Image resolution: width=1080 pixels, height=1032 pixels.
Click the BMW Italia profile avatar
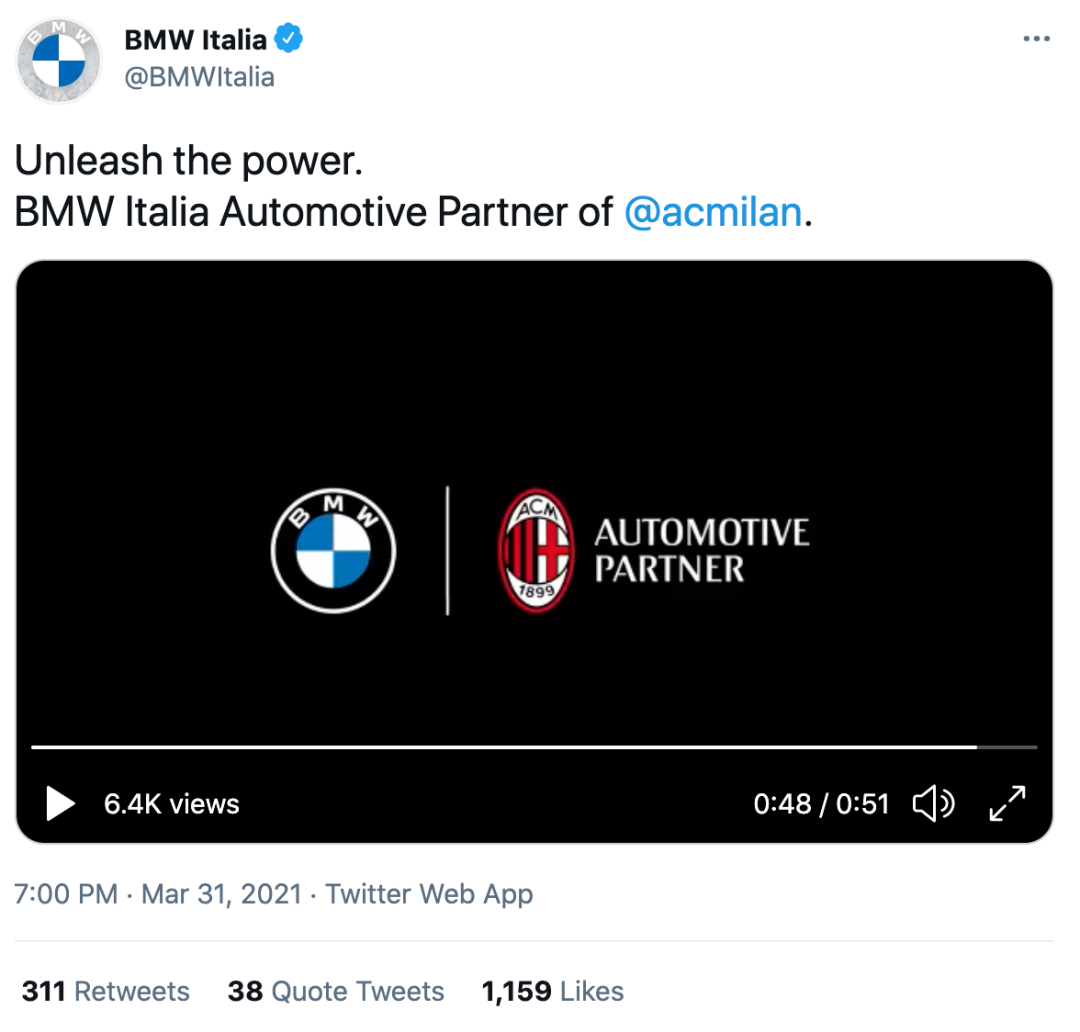59,61
